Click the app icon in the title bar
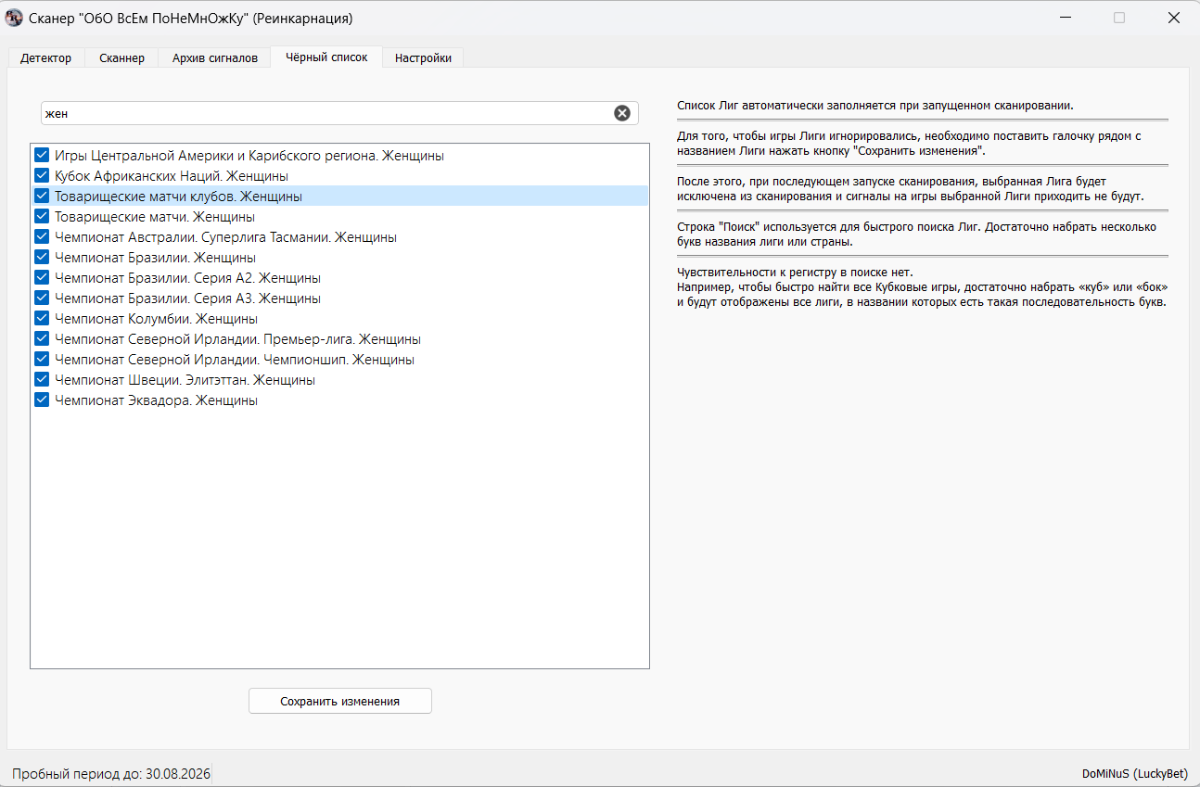Viewport: 1200px width, 787px height. point(15,18)
